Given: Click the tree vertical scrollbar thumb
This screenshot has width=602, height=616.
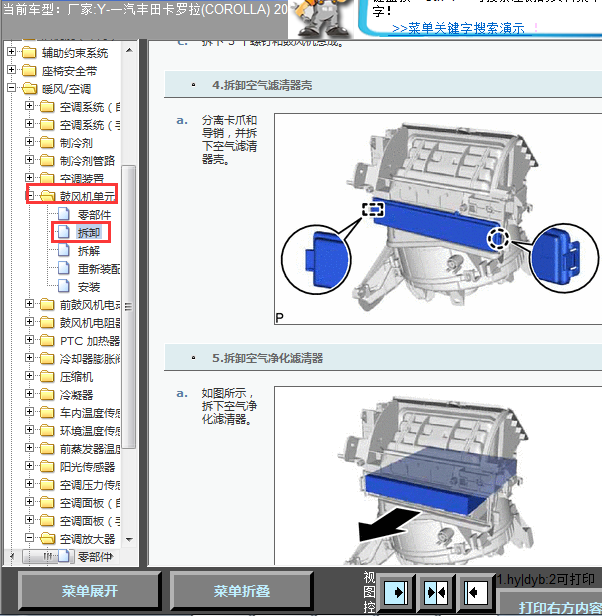Looking at the screenshot, I should 129,306.
